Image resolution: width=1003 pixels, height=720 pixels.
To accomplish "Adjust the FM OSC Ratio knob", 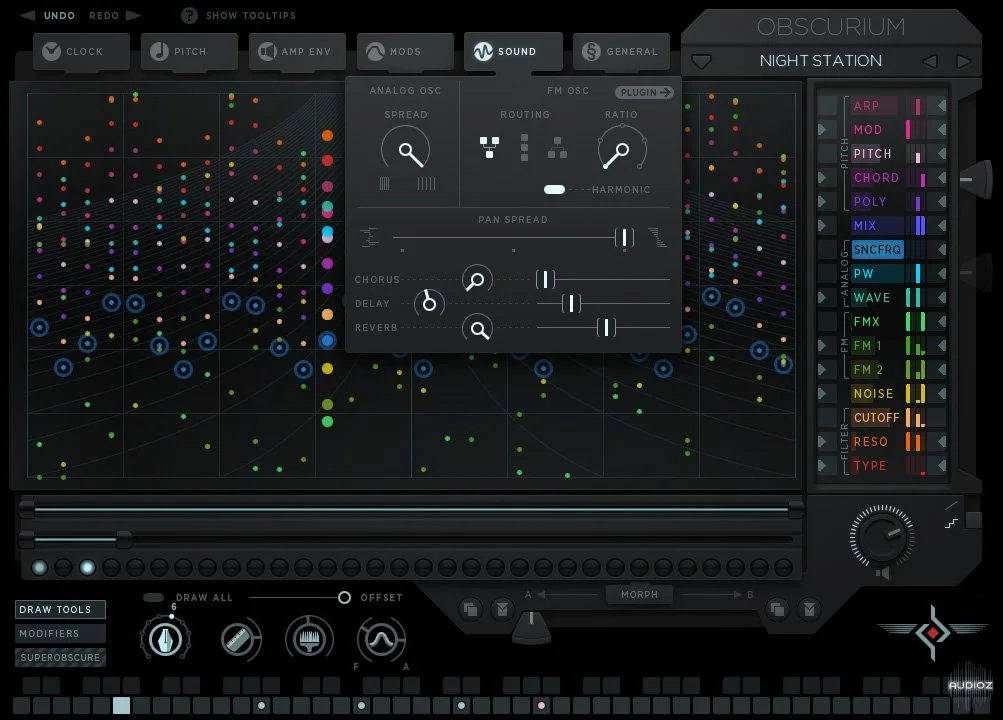I will pyautogui.click(x=621, y=151).
